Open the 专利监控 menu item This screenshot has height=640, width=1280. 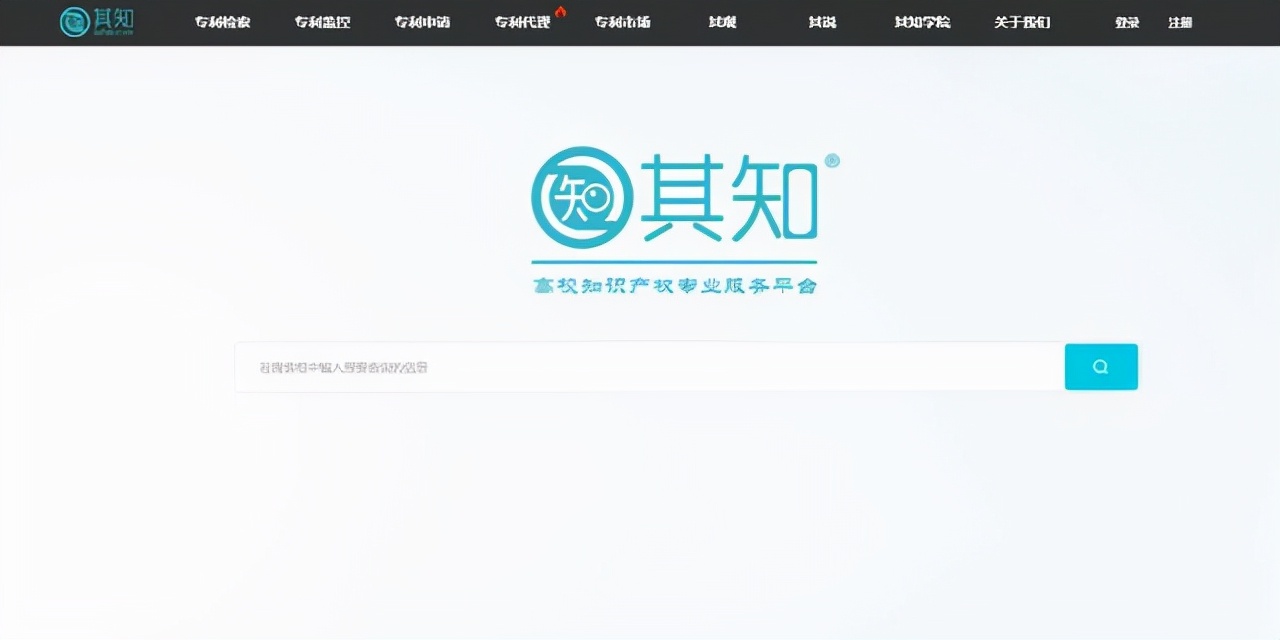tap(323, 22)
